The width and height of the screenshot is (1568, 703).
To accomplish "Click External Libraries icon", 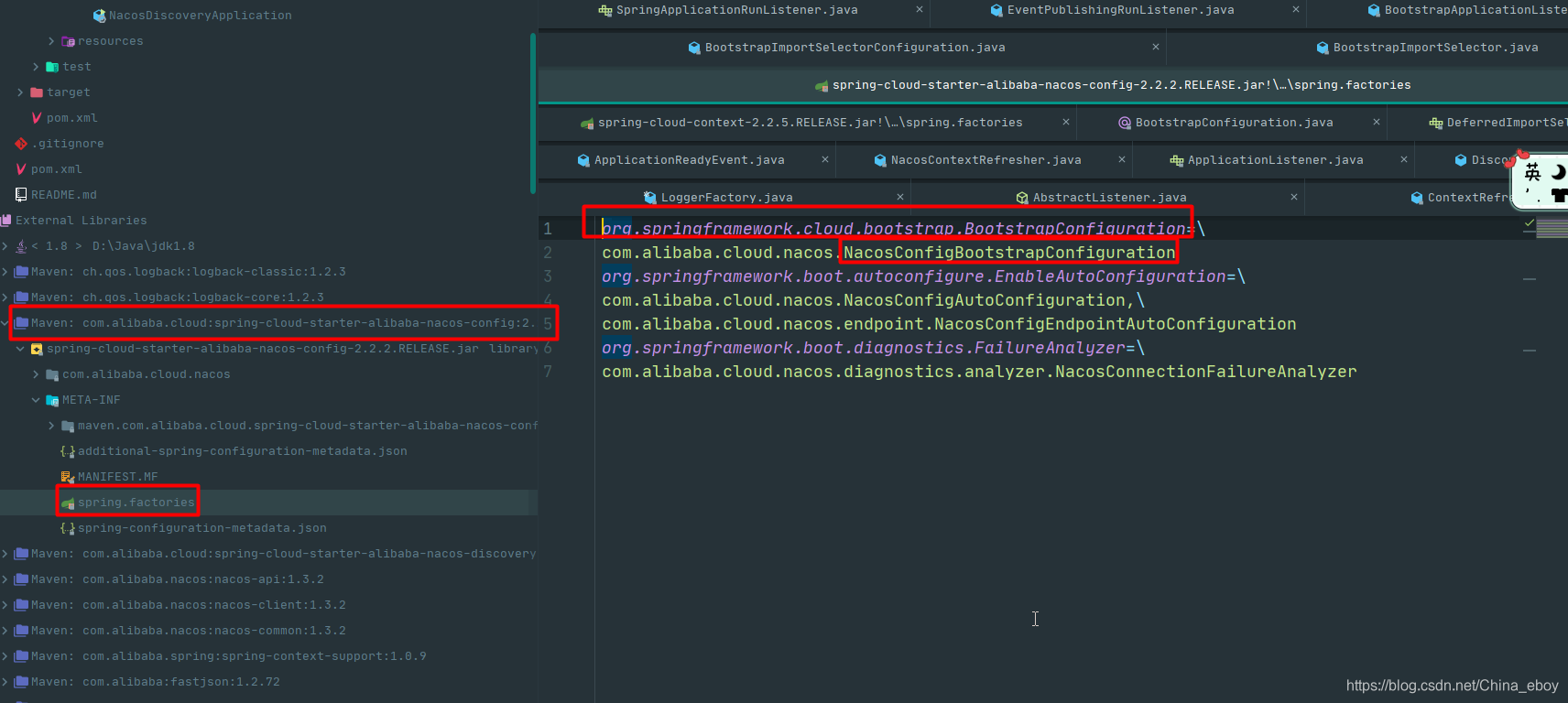I will [x=5, y=221].
